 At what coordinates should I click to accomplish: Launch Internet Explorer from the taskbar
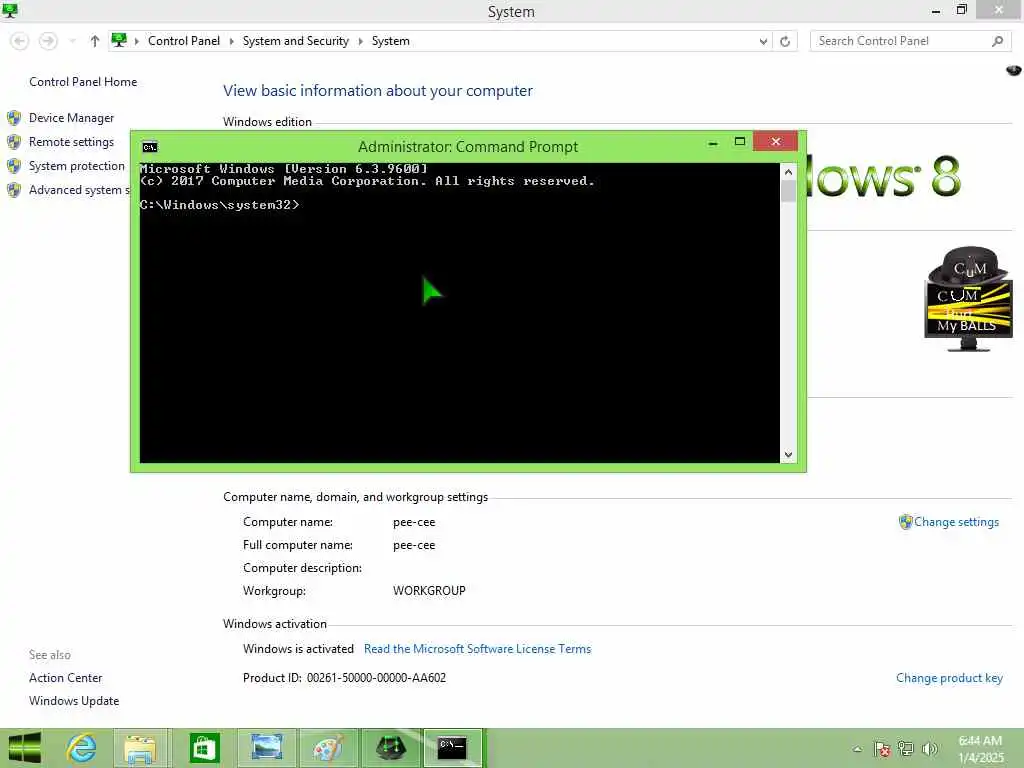pyautogui.click(x=82, y=748)
